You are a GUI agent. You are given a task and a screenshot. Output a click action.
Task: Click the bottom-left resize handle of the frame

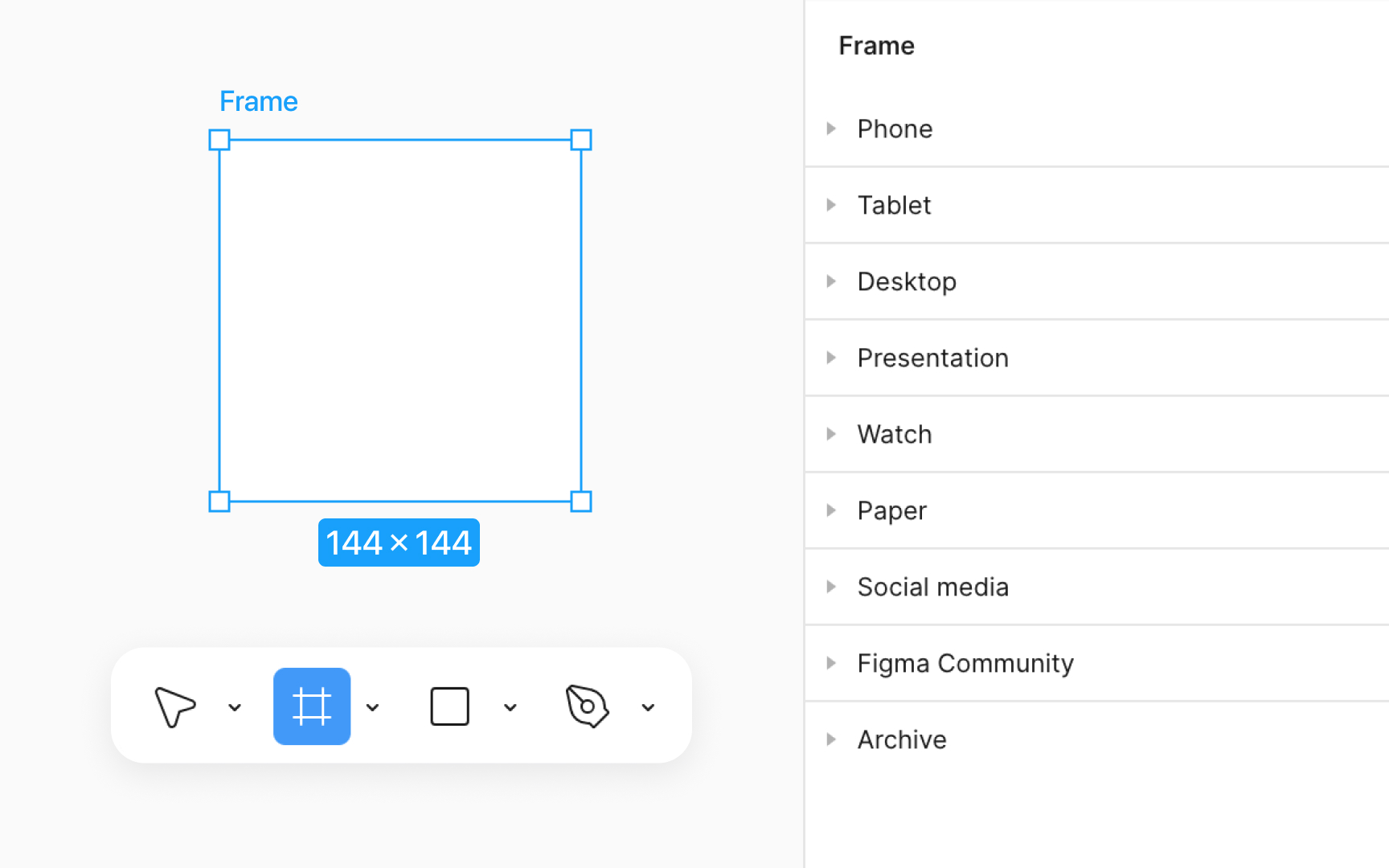click(x=219, y=502)
